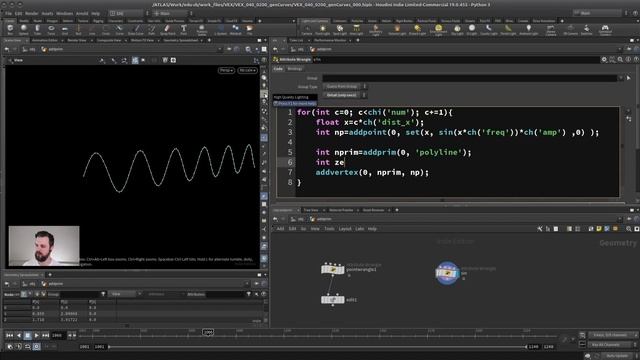The image size is (640, 360).
Task: Open network editor Tools menu
Action: [x=329, y=229]
